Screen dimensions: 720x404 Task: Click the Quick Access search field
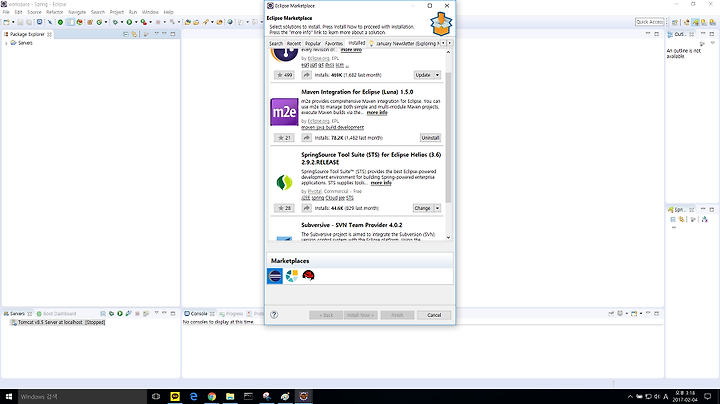tap(650, 22)
